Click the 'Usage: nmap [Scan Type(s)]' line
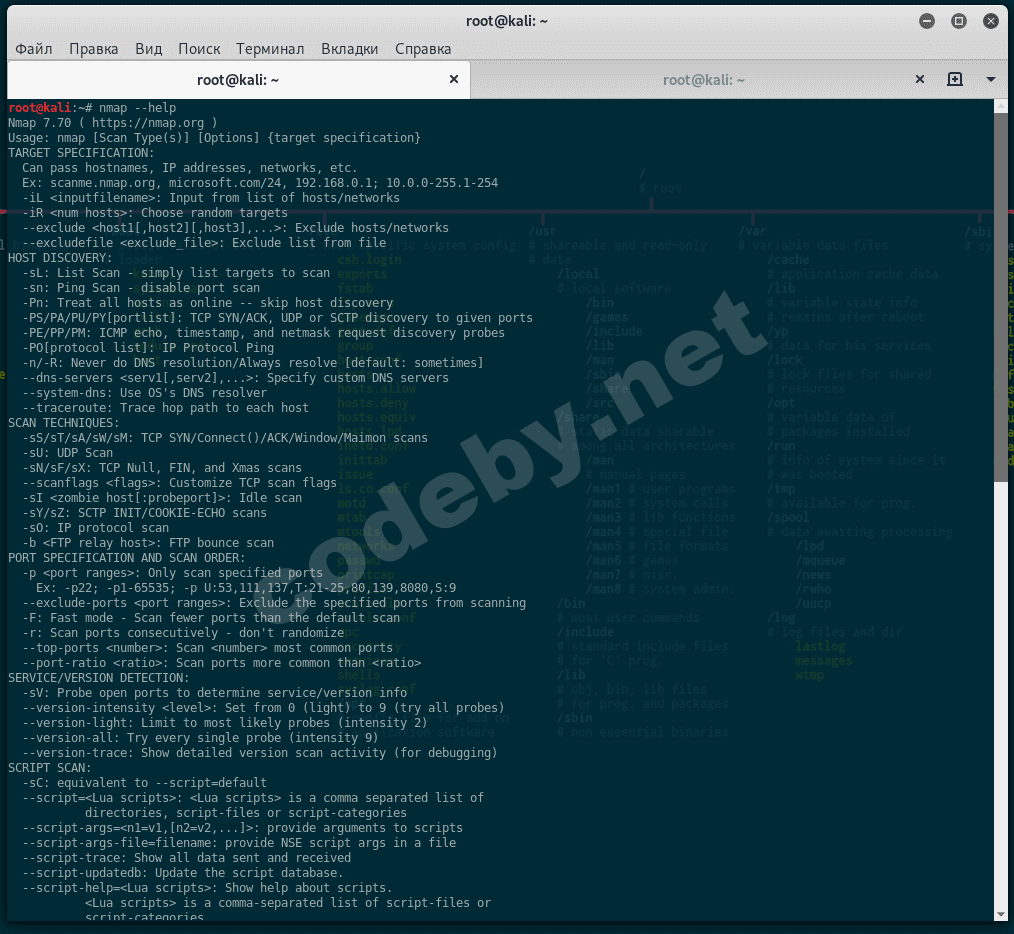Image resolution: width=1014 pixels, height=934 pixels. [214, 138]
